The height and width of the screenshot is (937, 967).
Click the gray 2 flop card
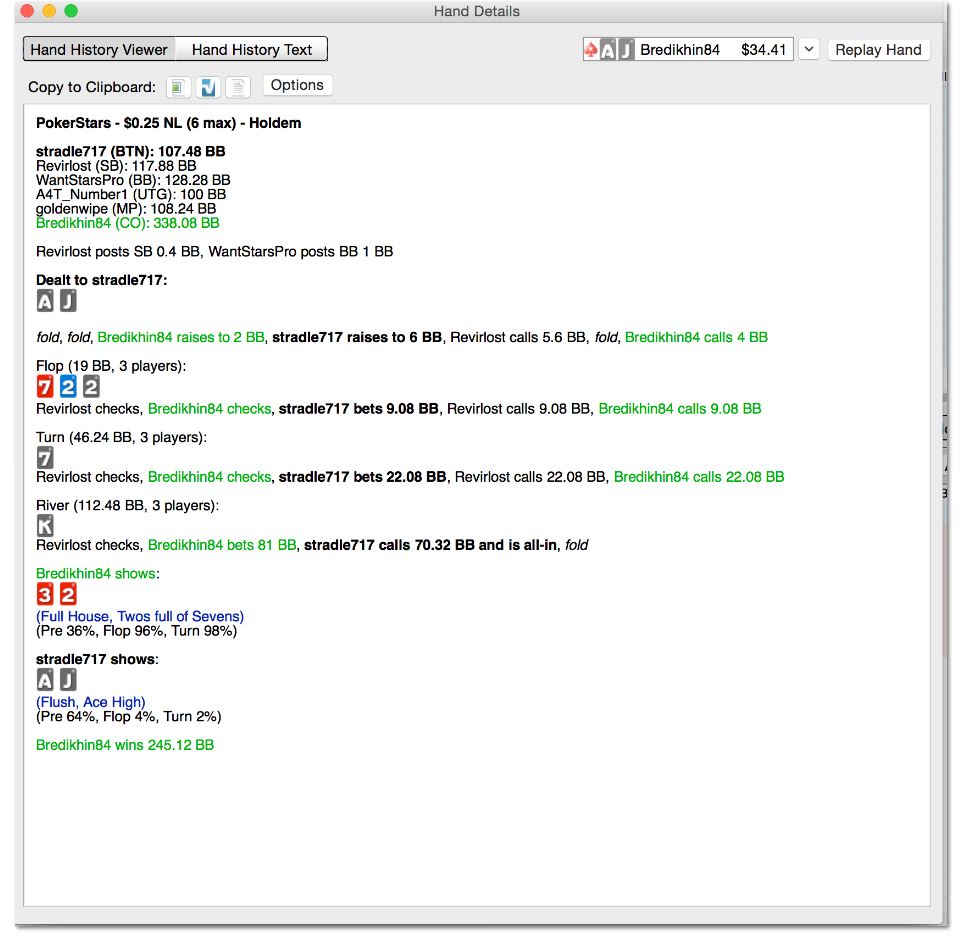point(91,387)
